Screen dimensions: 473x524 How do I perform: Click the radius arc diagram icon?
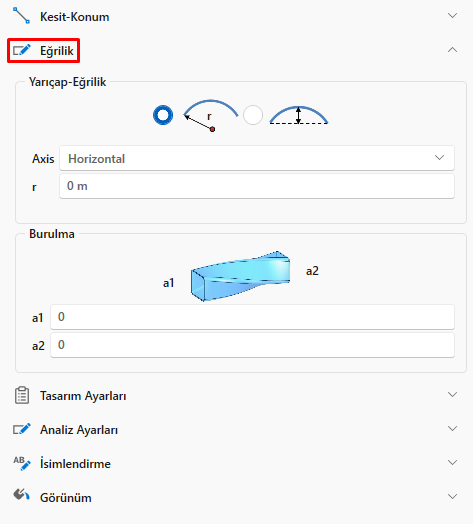tap(211, 116)
